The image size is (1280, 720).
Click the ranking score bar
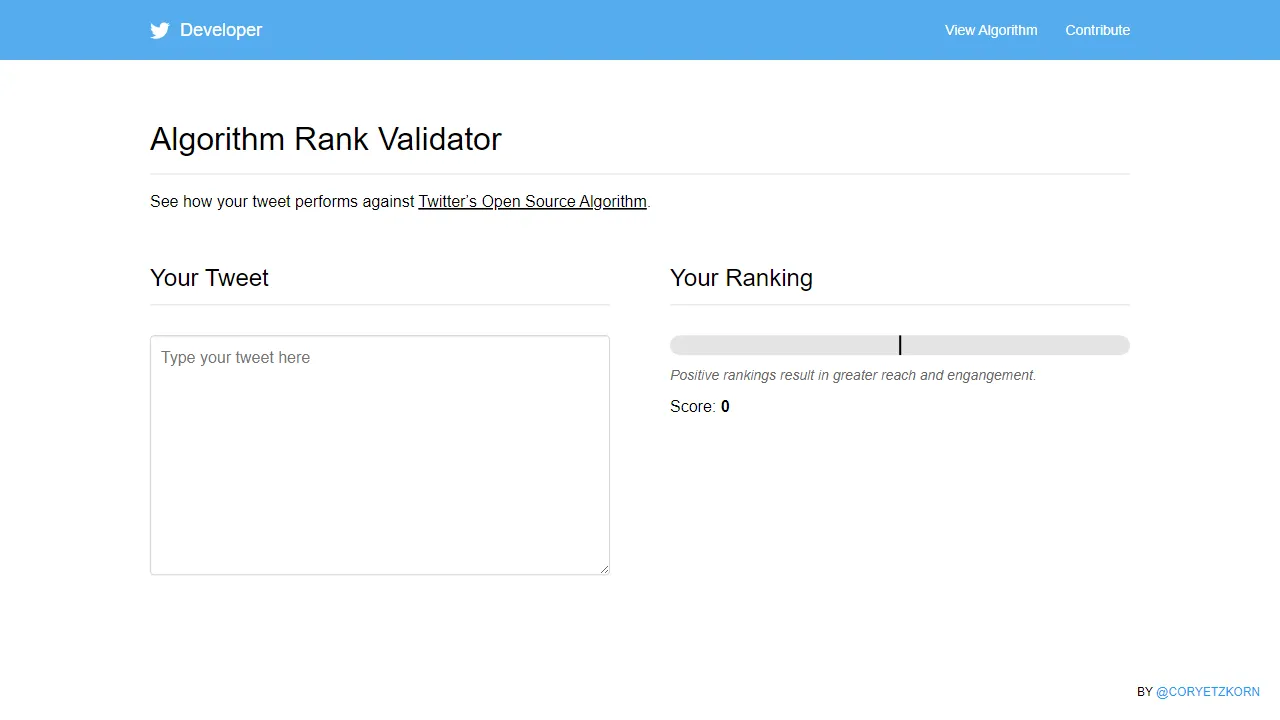click(900, 345)
